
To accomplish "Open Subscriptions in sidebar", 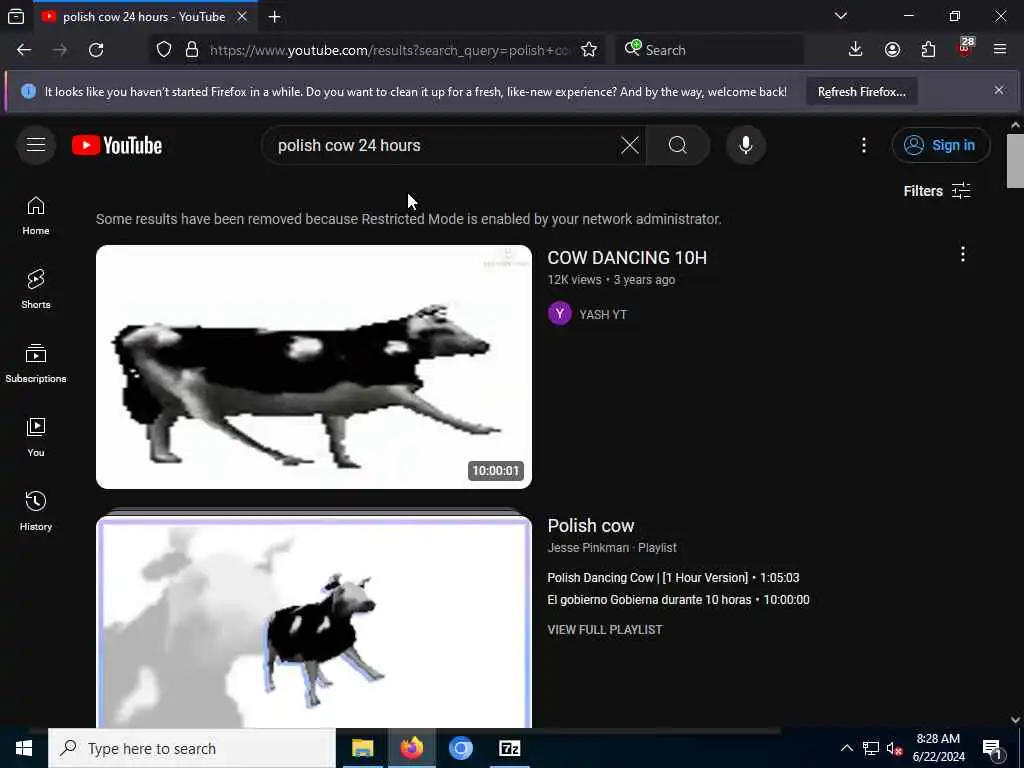I will pos(36,363).
